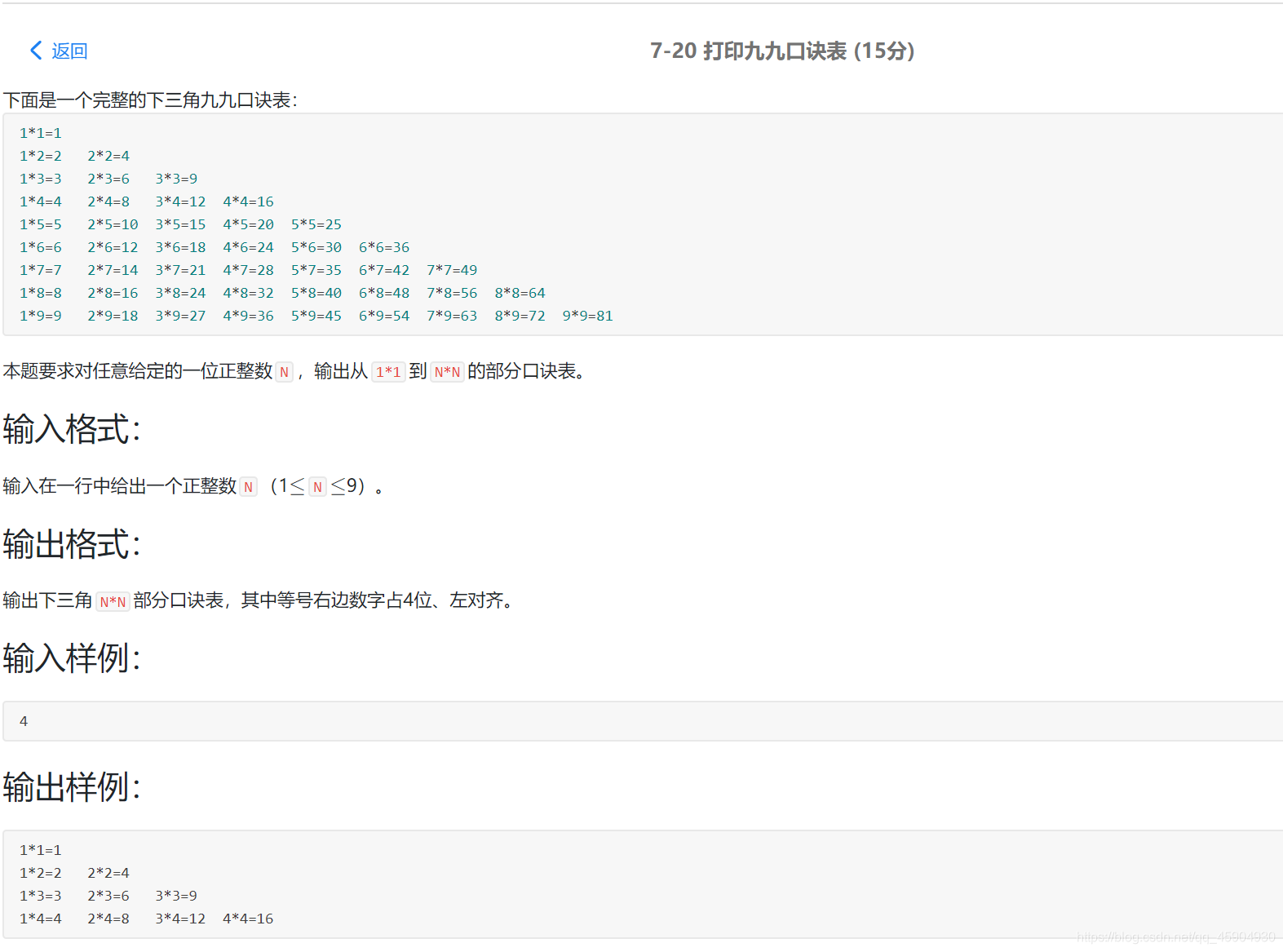Click the text 其中等号右边数字占4位、左对齐
Viewport: 1283px width, 952px height.
376,601
